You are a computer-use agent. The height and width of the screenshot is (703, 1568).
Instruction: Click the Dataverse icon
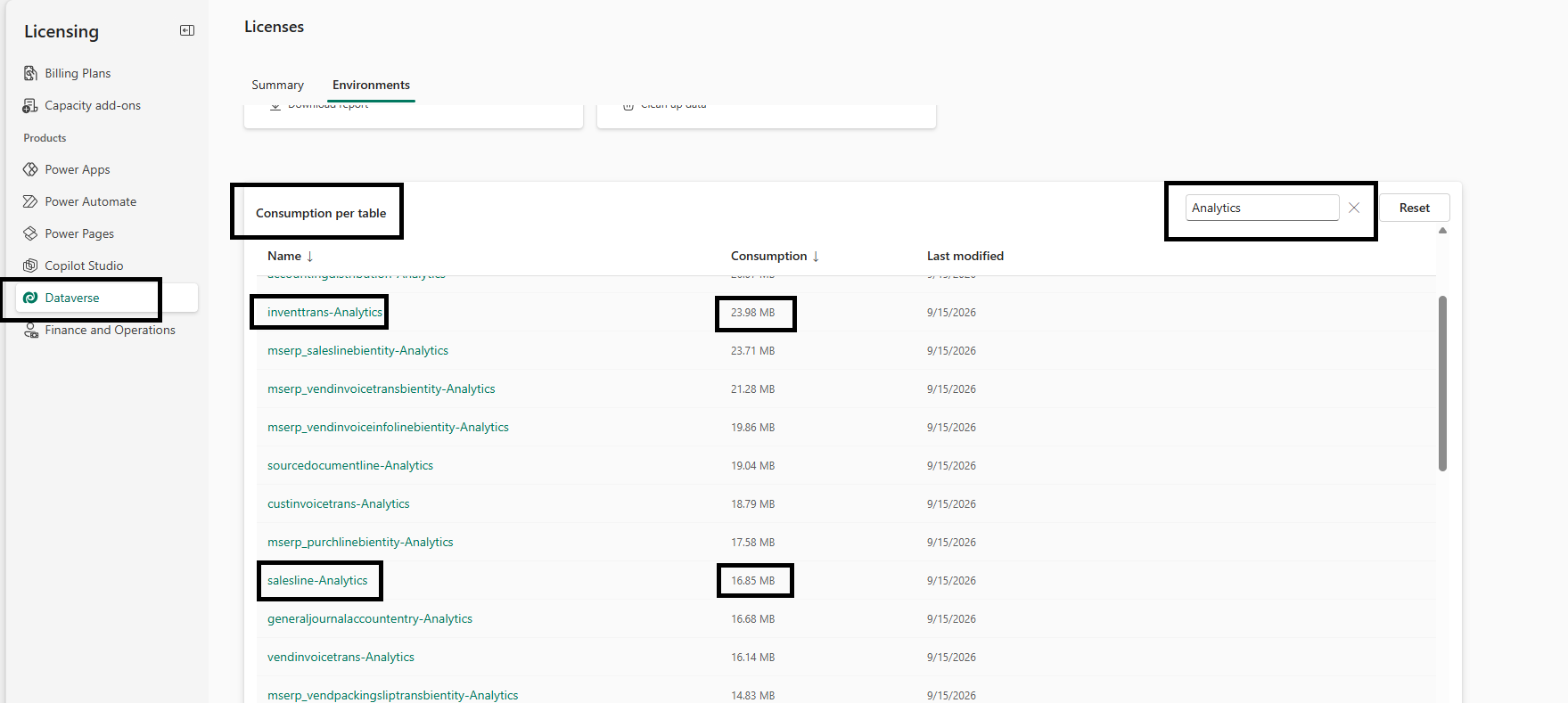tap(30, 298)
